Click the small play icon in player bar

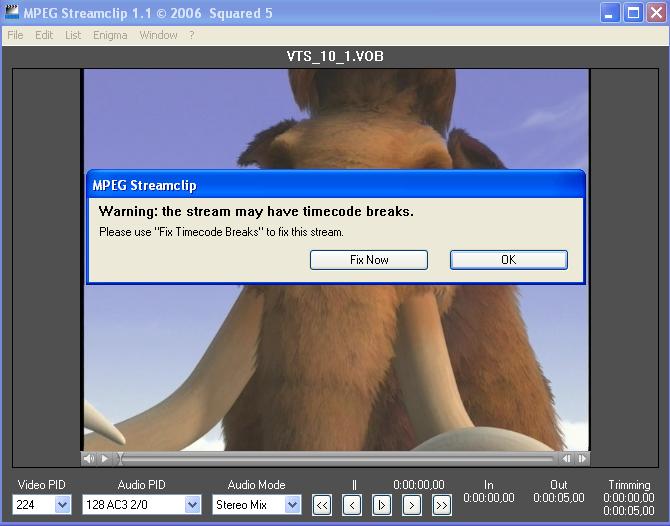(105, 458)
